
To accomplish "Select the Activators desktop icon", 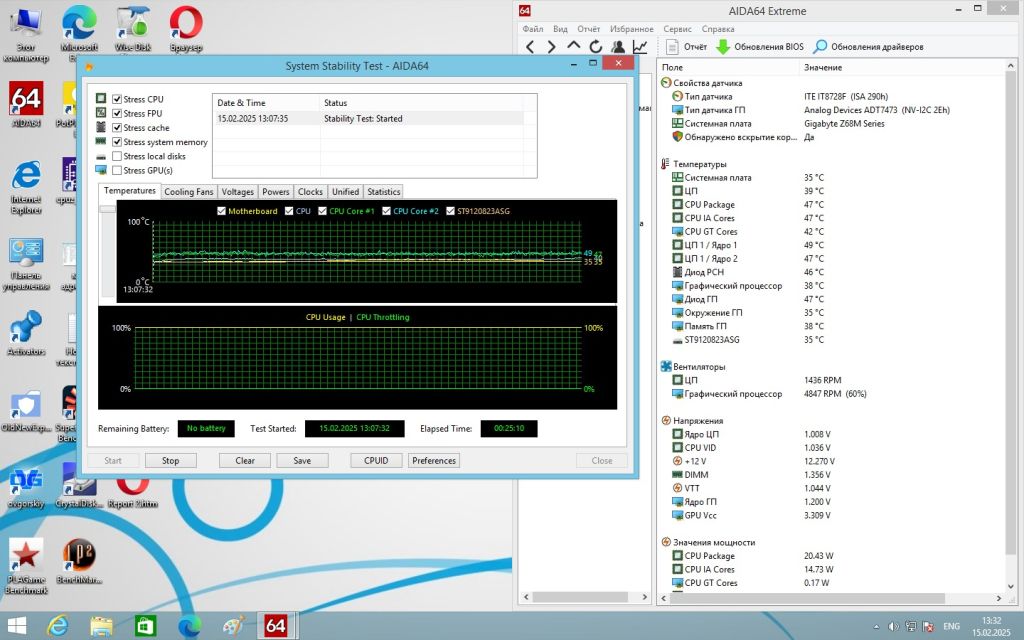I will tap(26, 333).
